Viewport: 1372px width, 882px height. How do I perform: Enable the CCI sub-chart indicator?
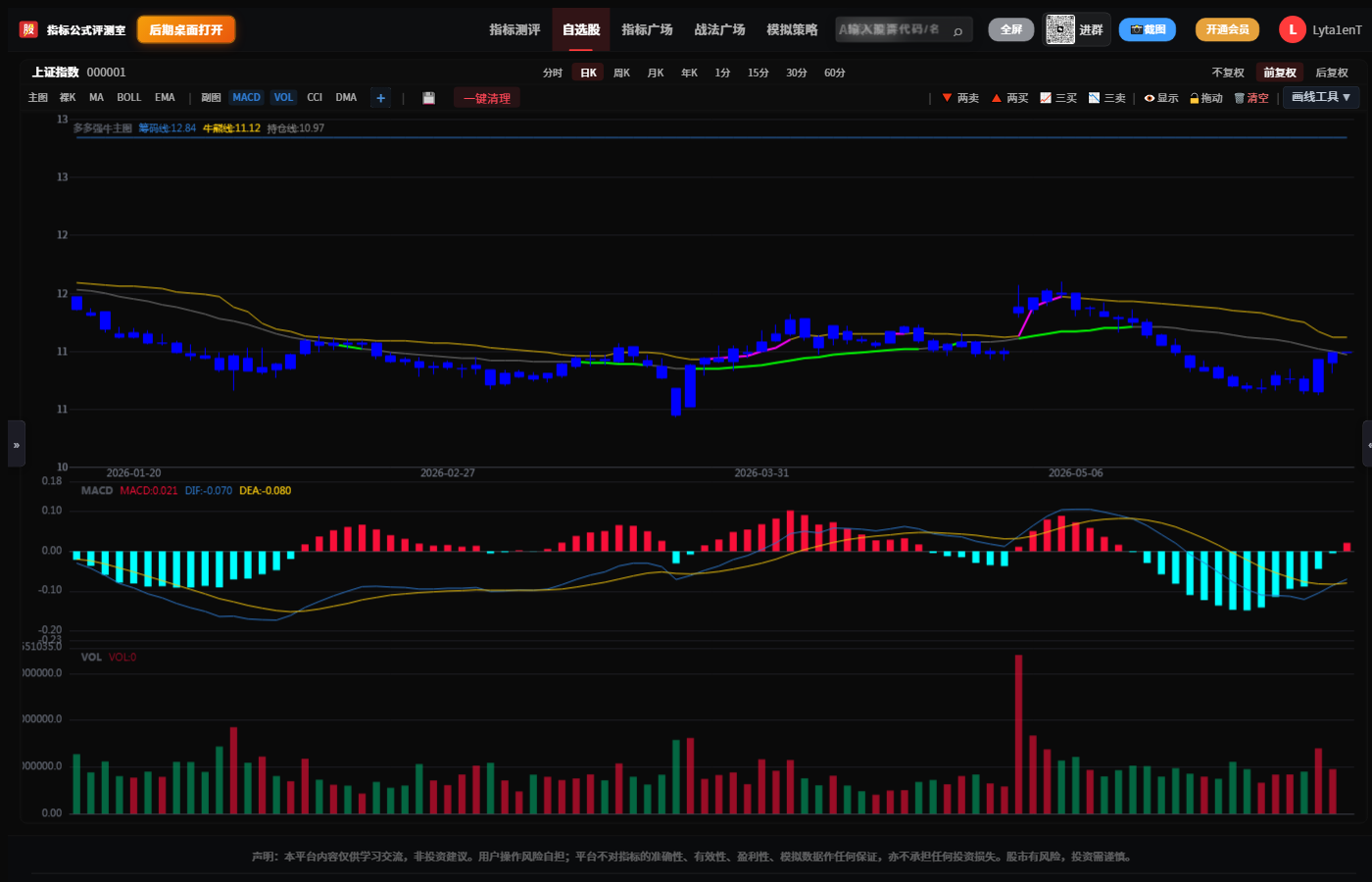coord(315,98)
